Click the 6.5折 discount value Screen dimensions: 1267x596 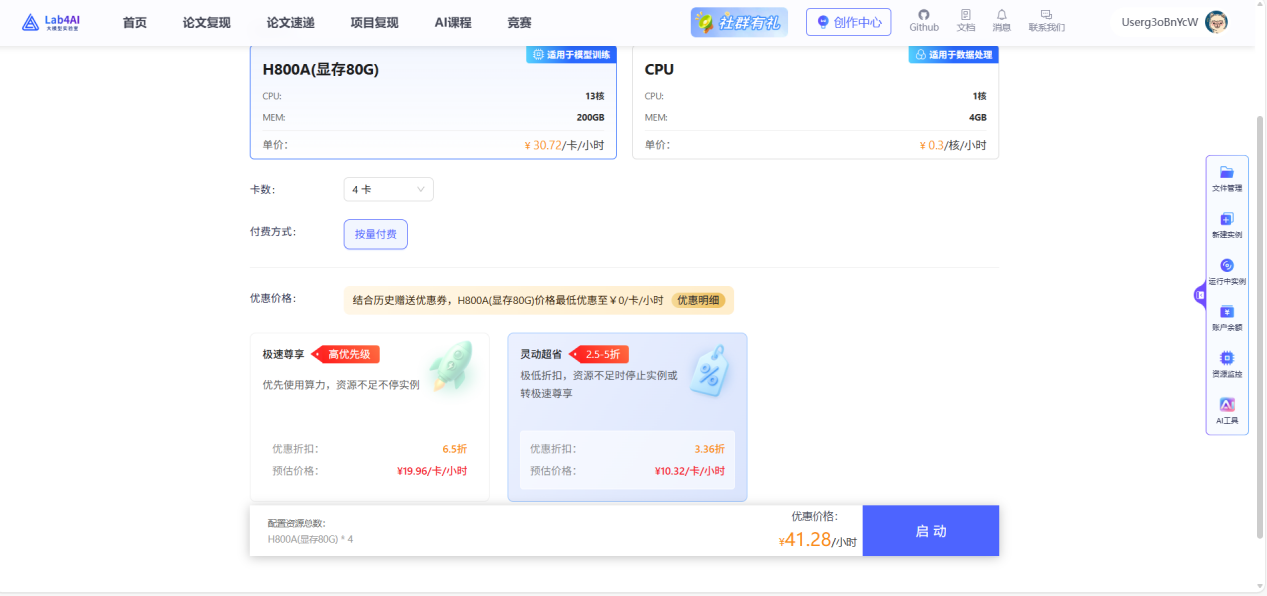click(x=455, y=449)
